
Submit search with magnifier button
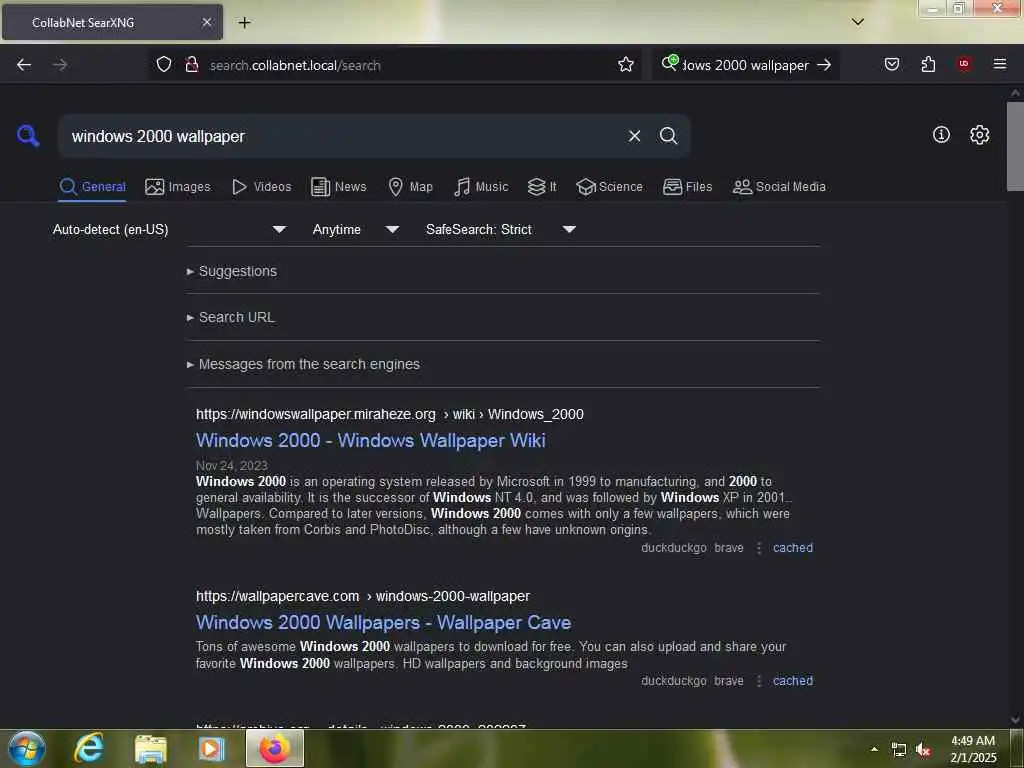click(668, 136)
